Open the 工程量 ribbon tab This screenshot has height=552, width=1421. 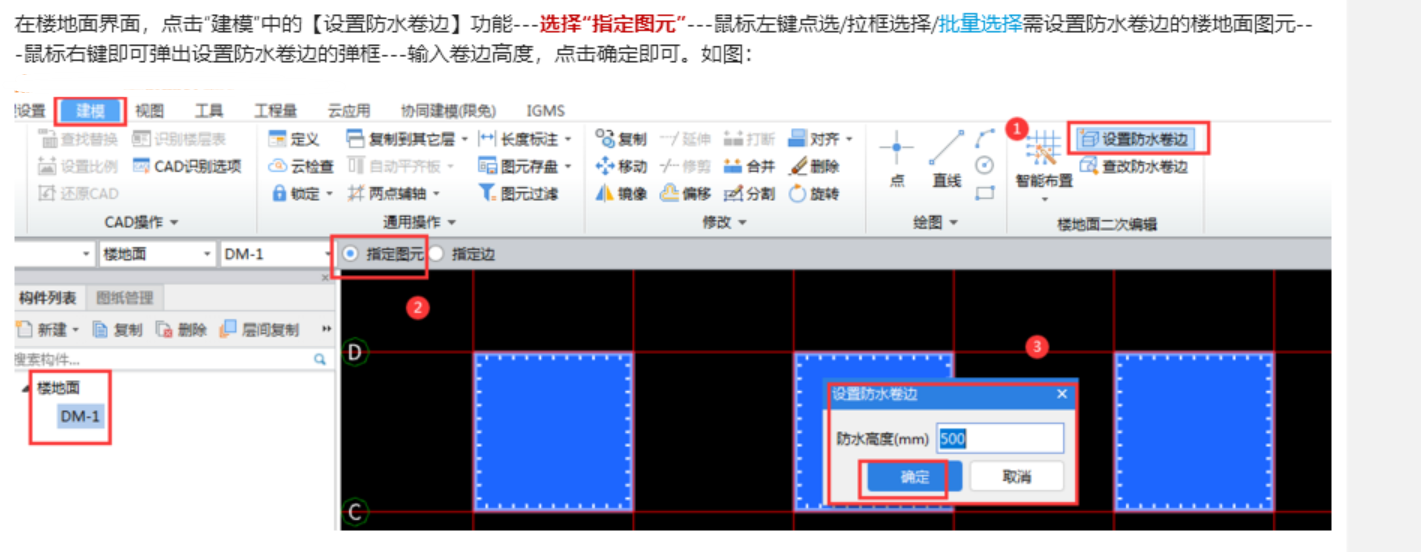275,111
